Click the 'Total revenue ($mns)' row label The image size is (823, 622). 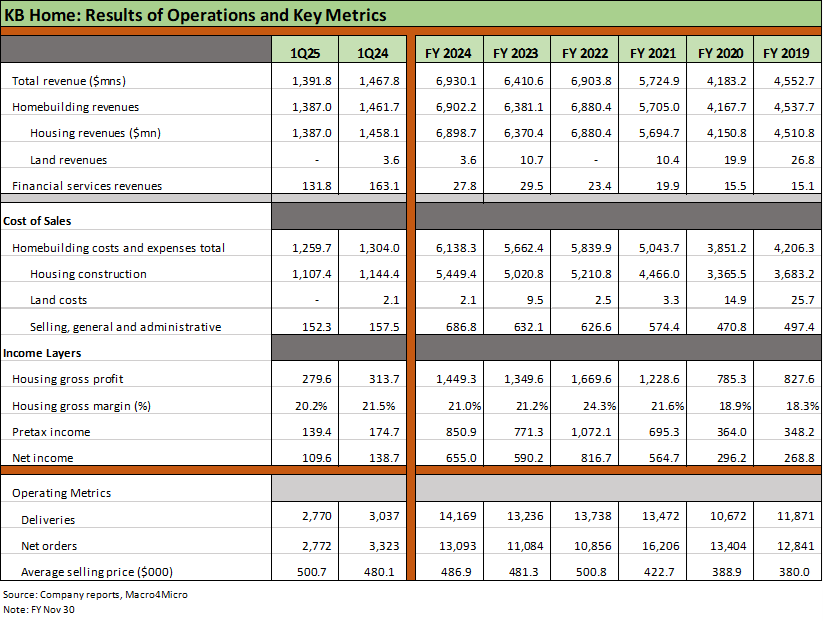(69, 81)
